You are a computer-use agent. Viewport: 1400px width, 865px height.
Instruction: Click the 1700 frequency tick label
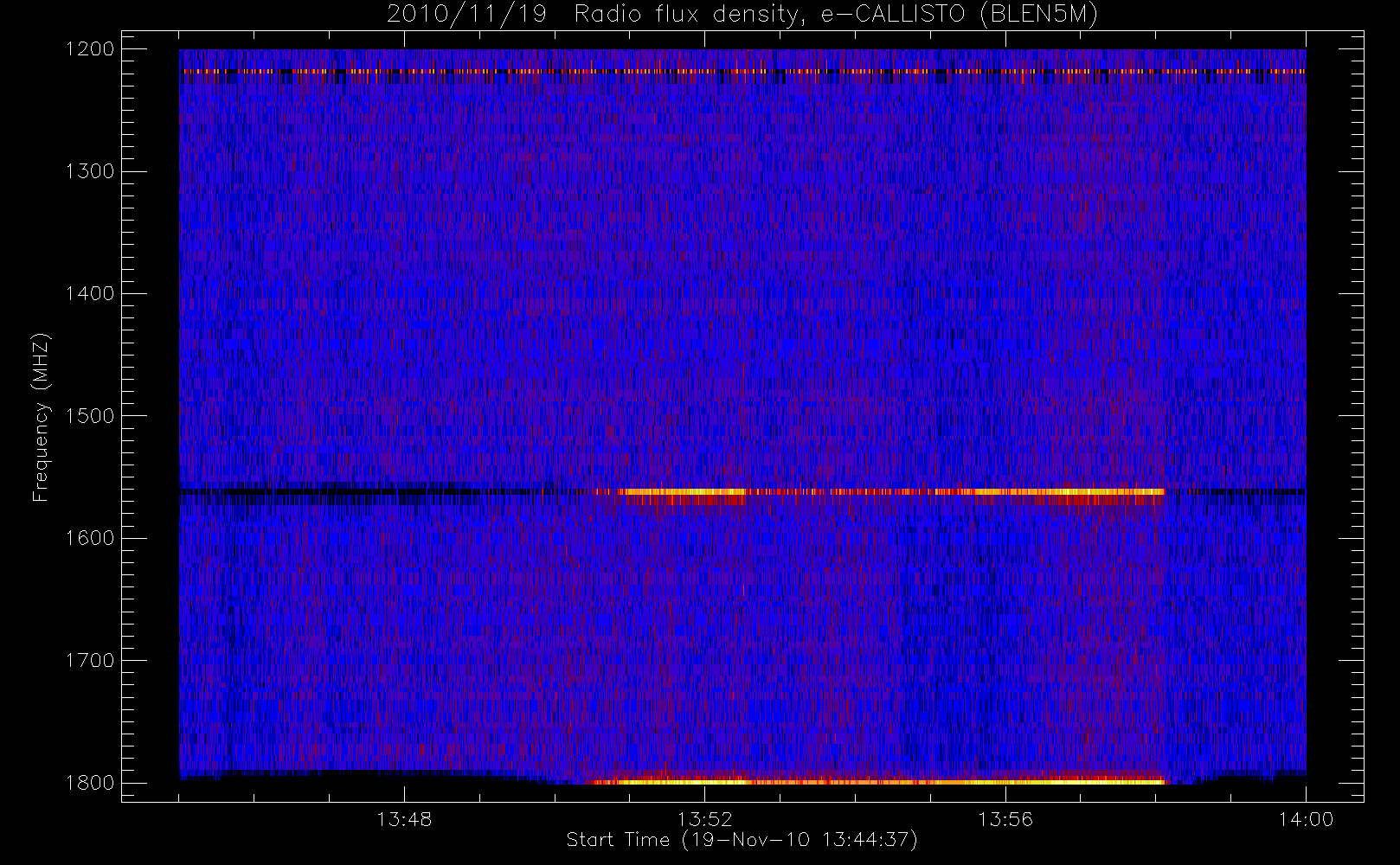(90, 661)
